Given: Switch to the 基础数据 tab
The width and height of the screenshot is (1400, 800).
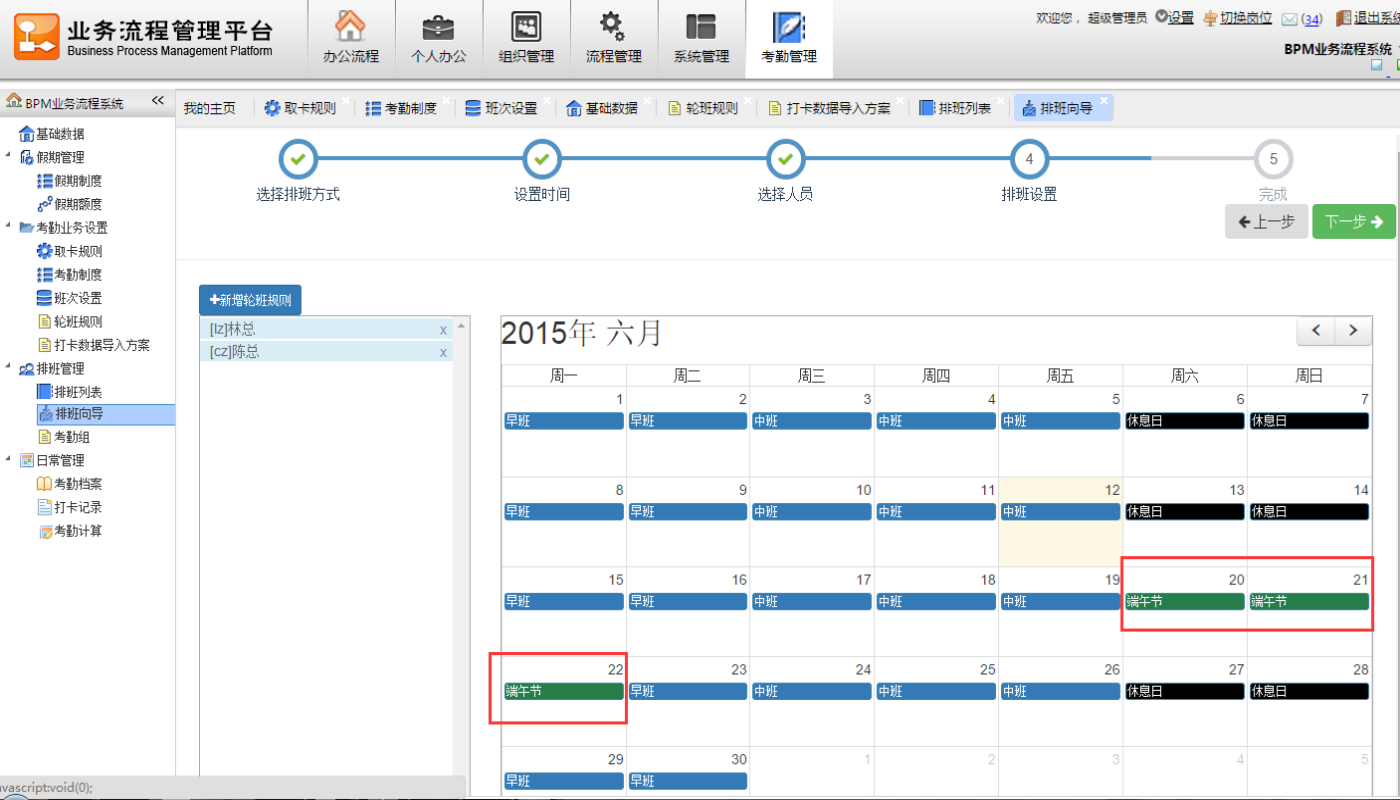Looking at the screenshot, I should (603, 108).
